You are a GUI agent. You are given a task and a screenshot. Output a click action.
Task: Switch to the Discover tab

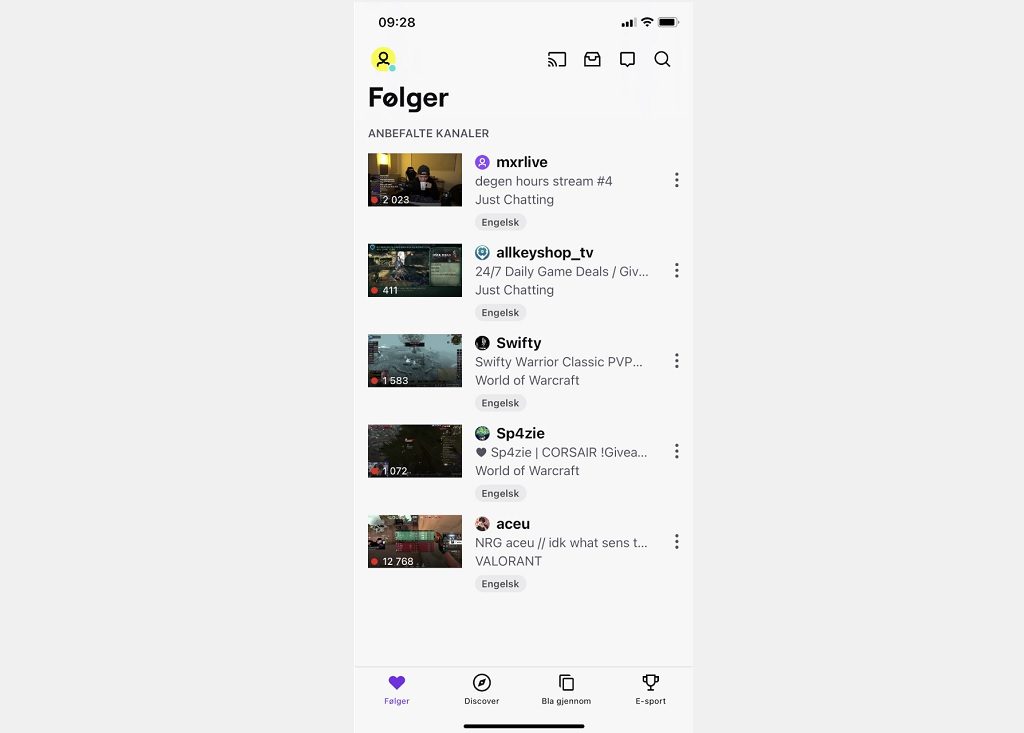click(481, 690)
